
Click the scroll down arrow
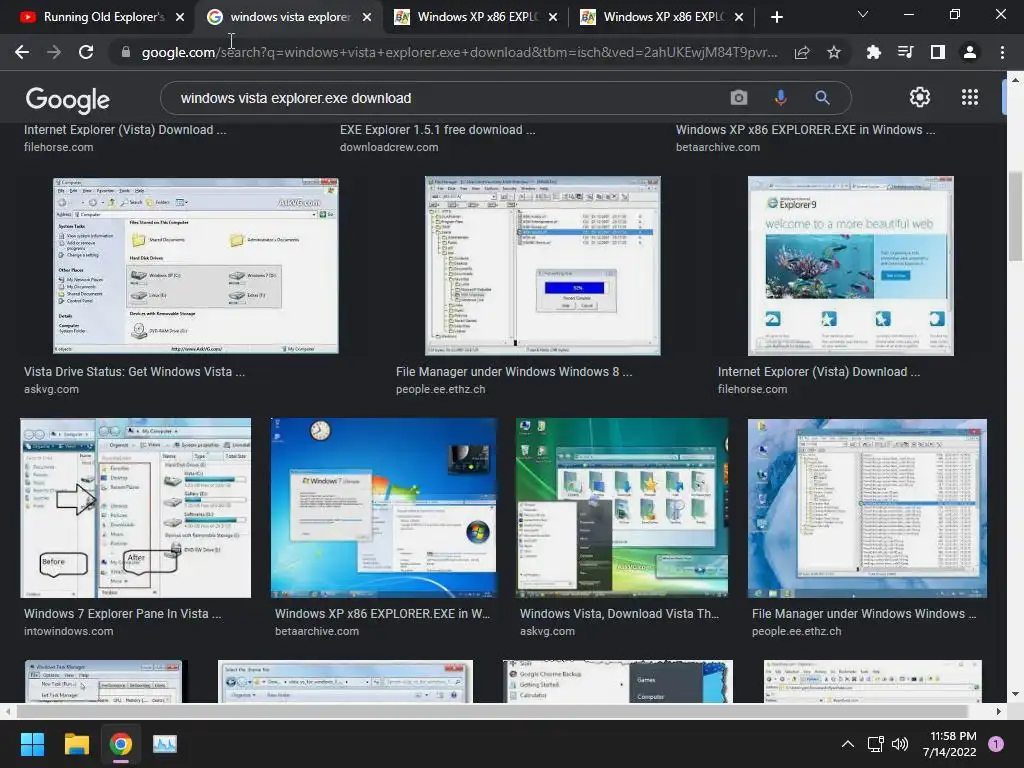point(1015,694)
